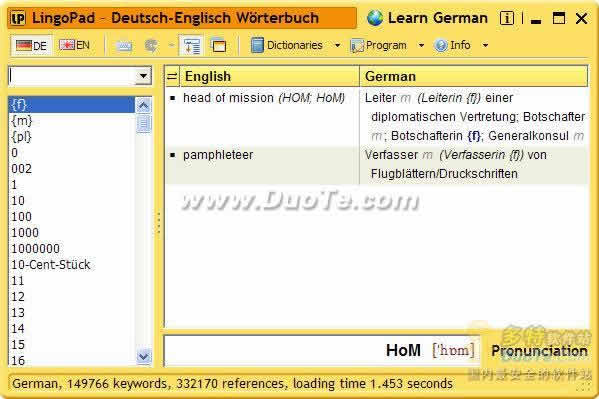Click the keyword list scroll up arrow
The image size is (599, 399).
coord(143,105)
